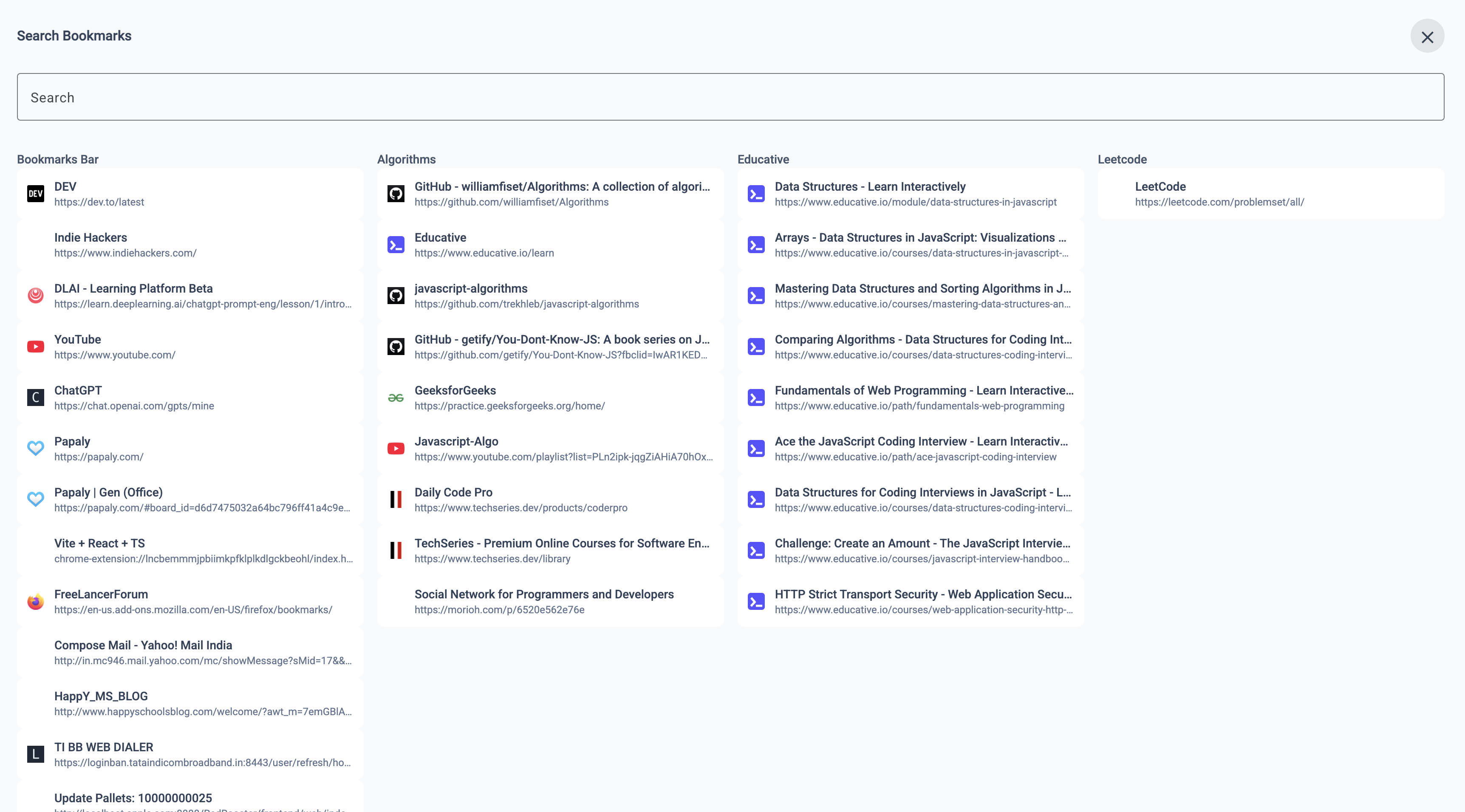Image resolution: width=1465 pixels, height=812 pixels.
Task: Click the GeeksforGeeks logo icon
Action: click(x=396, y=398)
